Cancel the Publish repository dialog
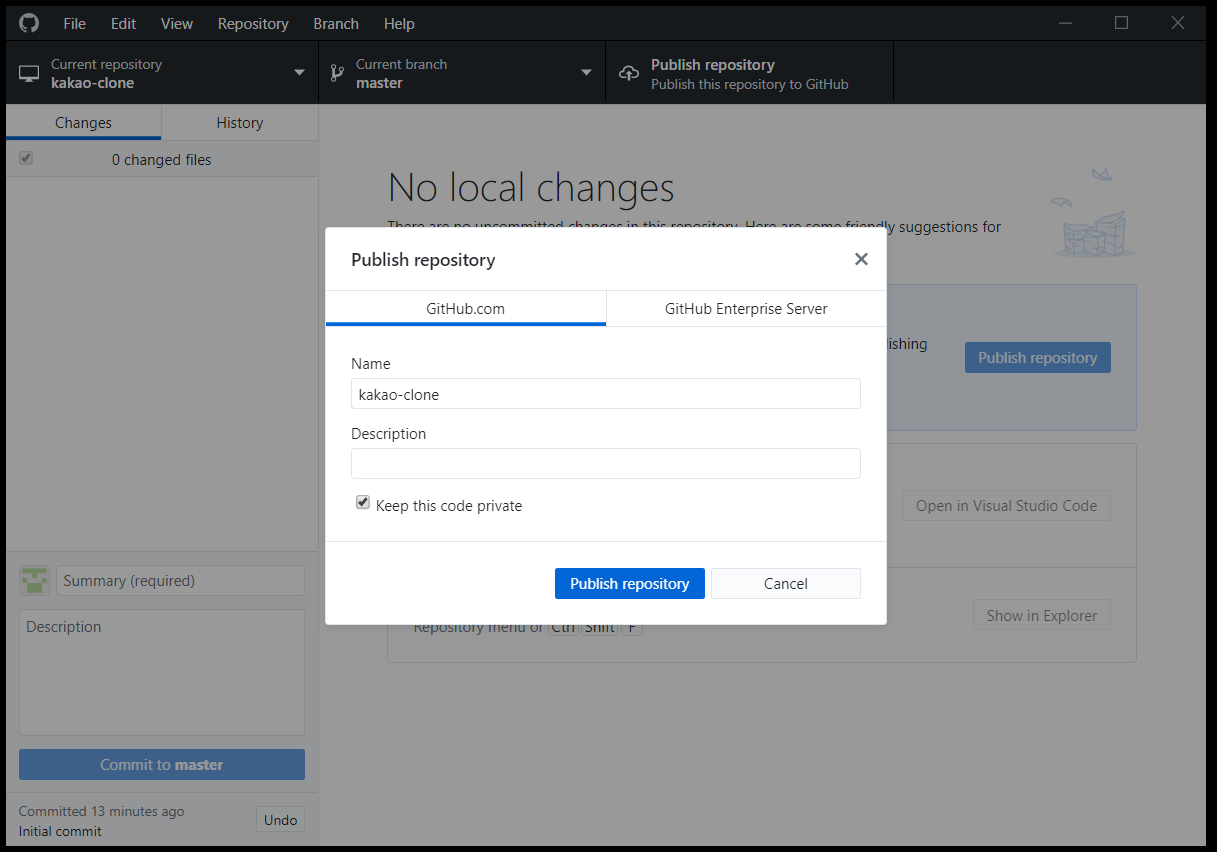 coord(786,583)
